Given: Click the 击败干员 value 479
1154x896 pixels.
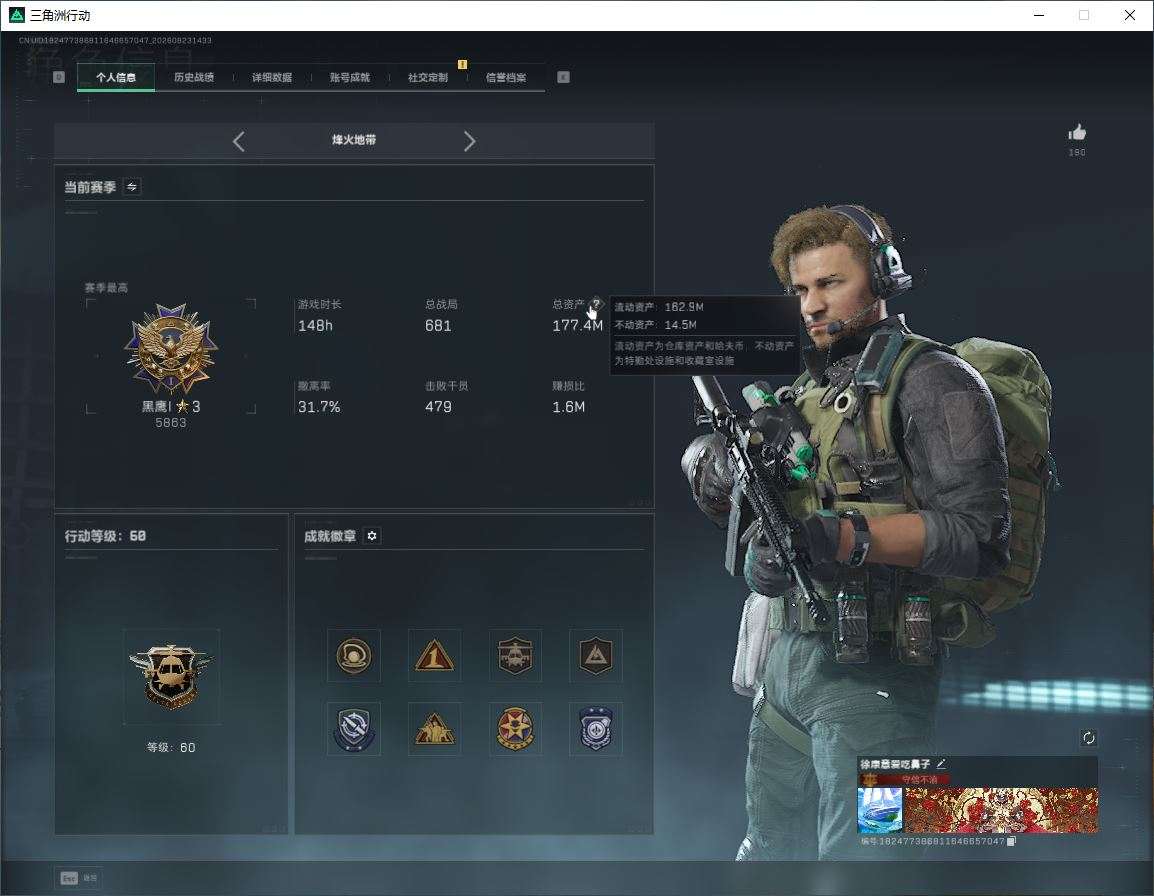Looking at the screenshot, I should (438, 406).
